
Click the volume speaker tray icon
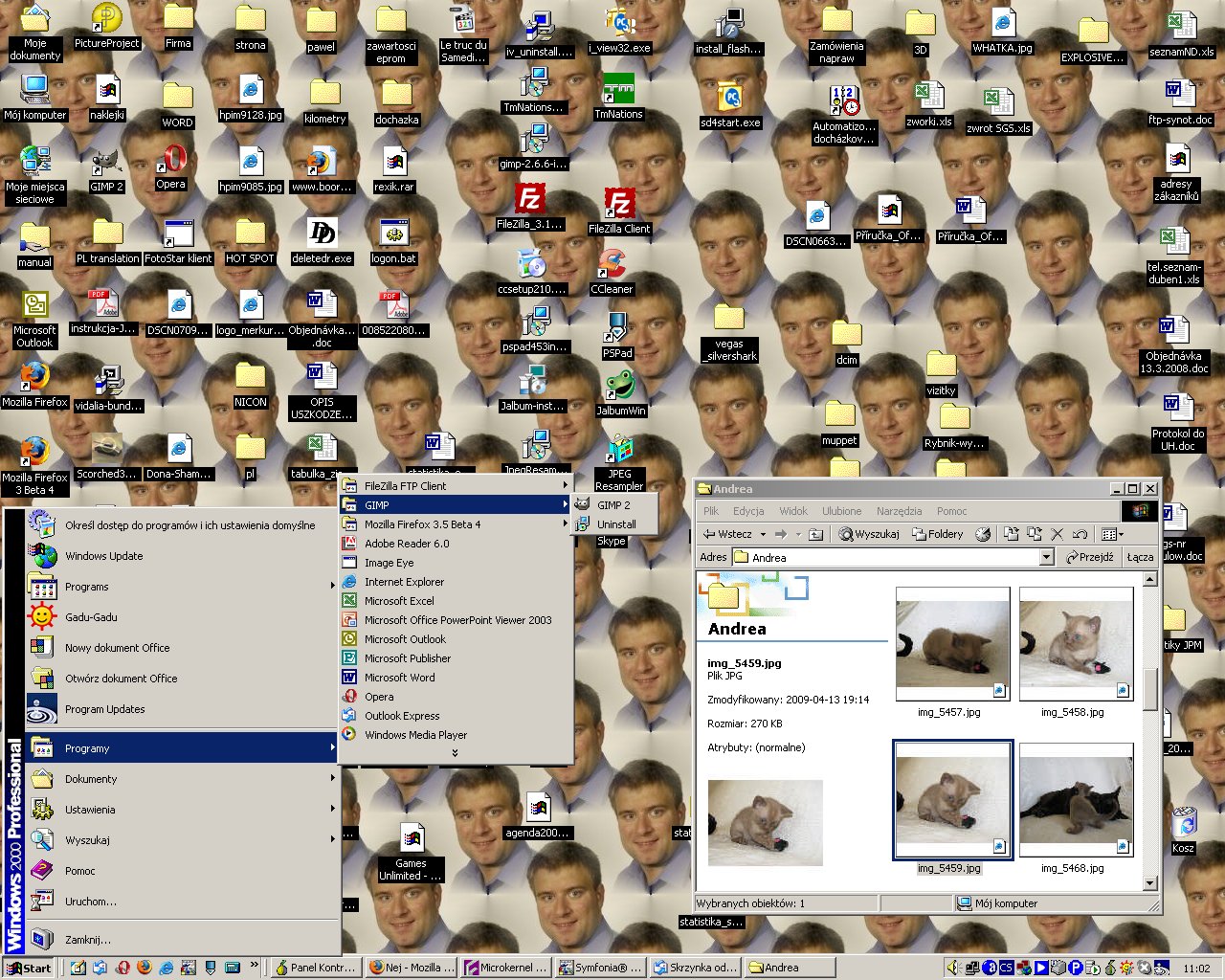click(x=952, y=968)
